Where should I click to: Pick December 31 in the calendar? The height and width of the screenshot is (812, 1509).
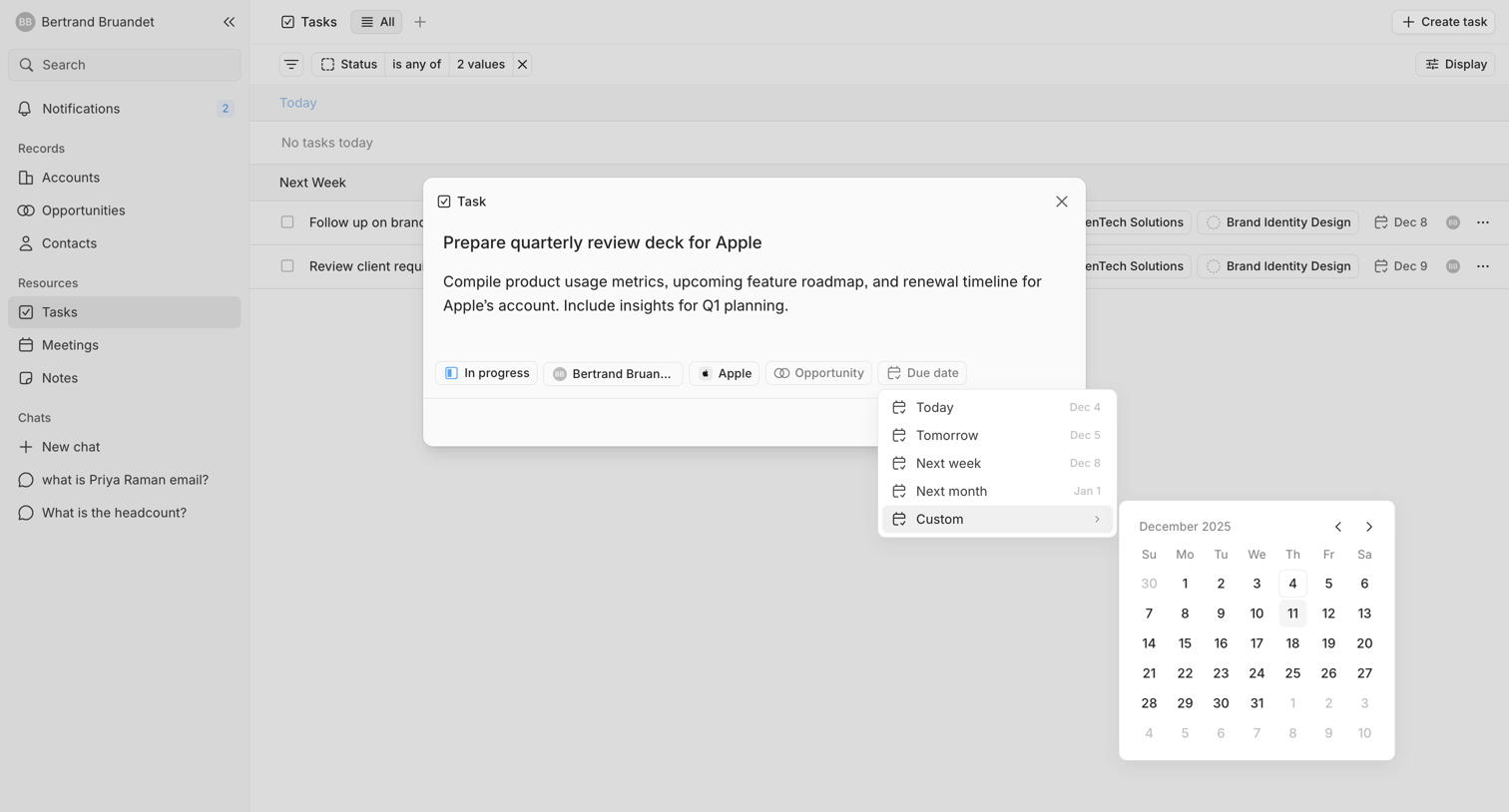[x=1257, y=703]
